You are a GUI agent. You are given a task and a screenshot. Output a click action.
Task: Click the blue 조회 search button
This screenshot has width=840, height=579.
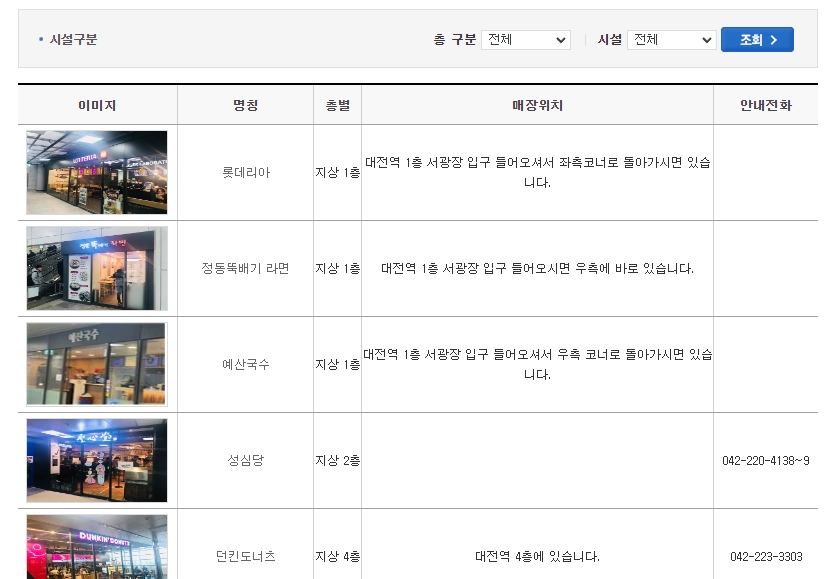click(x=757, y=40)
